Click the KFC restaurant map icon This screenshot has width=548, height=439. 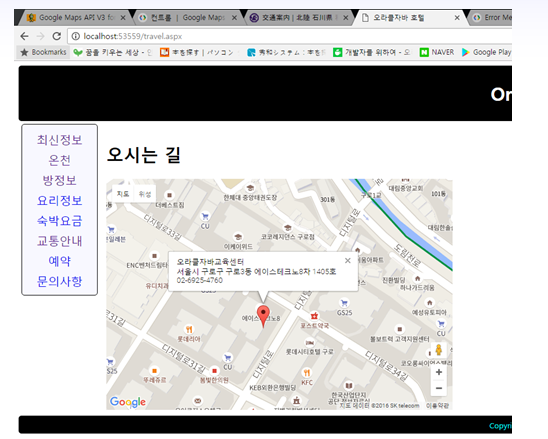[307, 373]
